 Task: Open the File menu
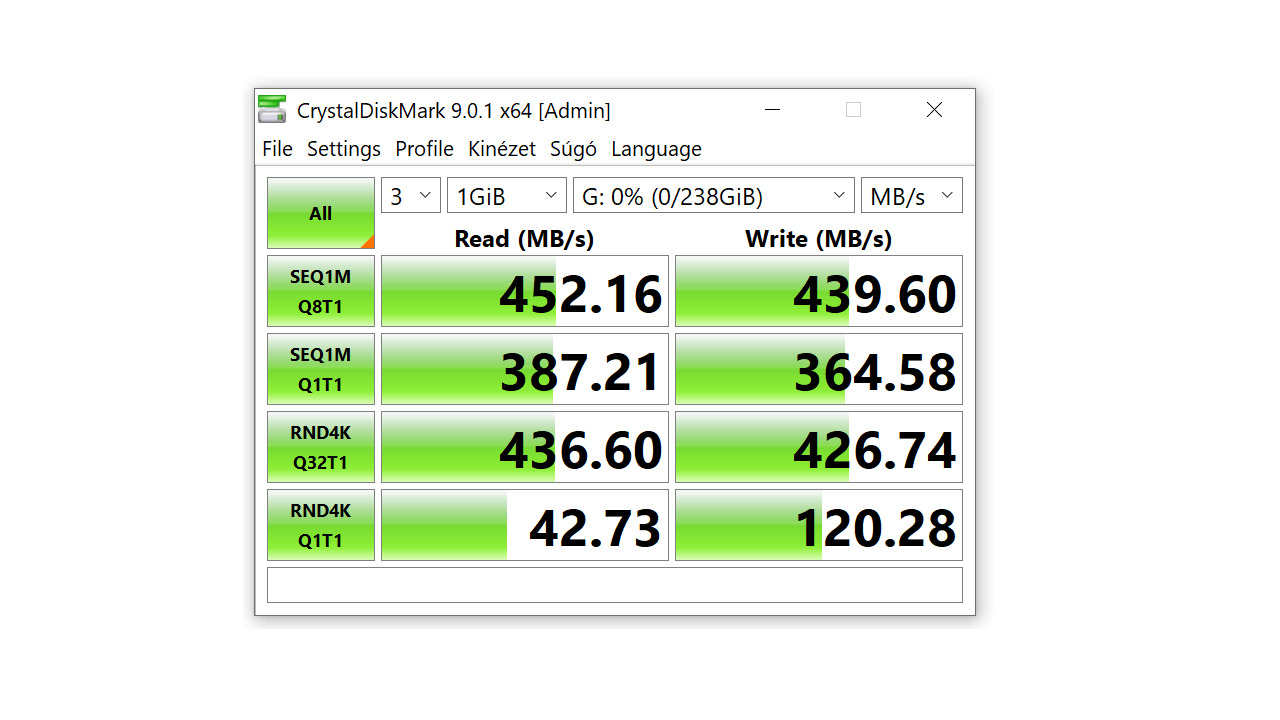277,149
